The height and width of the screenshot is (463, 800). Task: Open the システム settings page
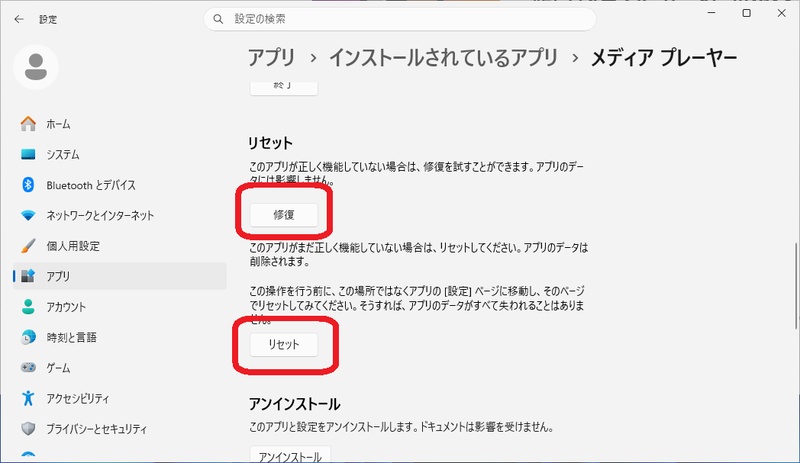pyautogui.click(x=119, y=154)
